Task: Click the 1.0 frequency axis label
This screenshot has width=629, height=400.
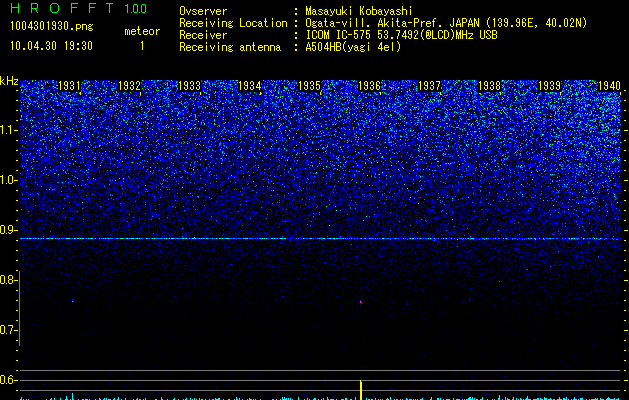Action: [8, 181]
